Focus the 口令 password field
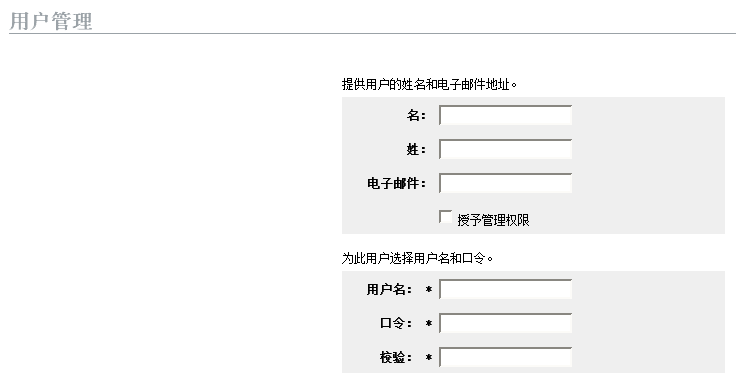Viewport: 736px width, 380px height. [x=506, y=323]
